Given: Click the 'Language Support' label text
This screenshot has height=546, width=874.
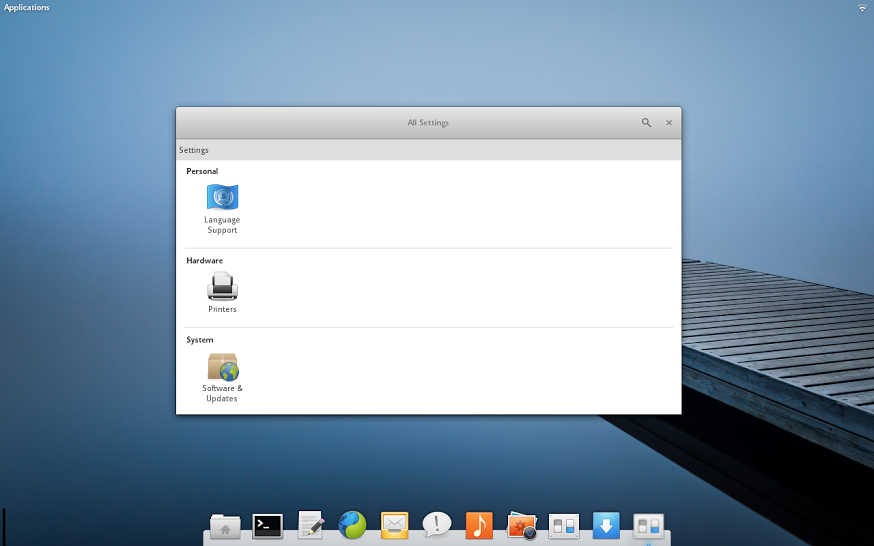Looking at the screenshot, I should (x=222, y=225).
